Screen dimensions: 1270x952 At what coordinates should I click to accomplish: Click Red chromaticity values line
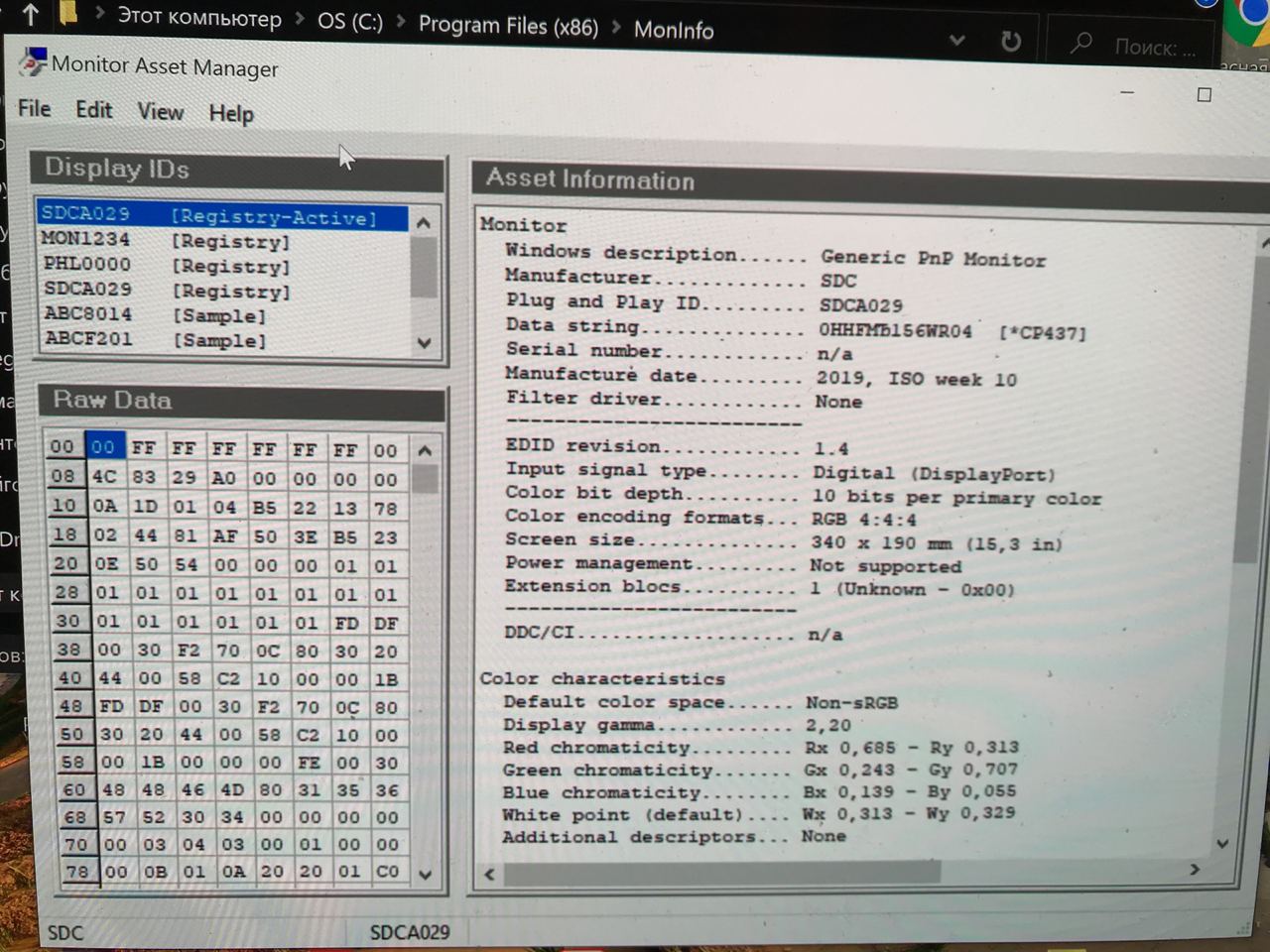(x=911, y=748)
